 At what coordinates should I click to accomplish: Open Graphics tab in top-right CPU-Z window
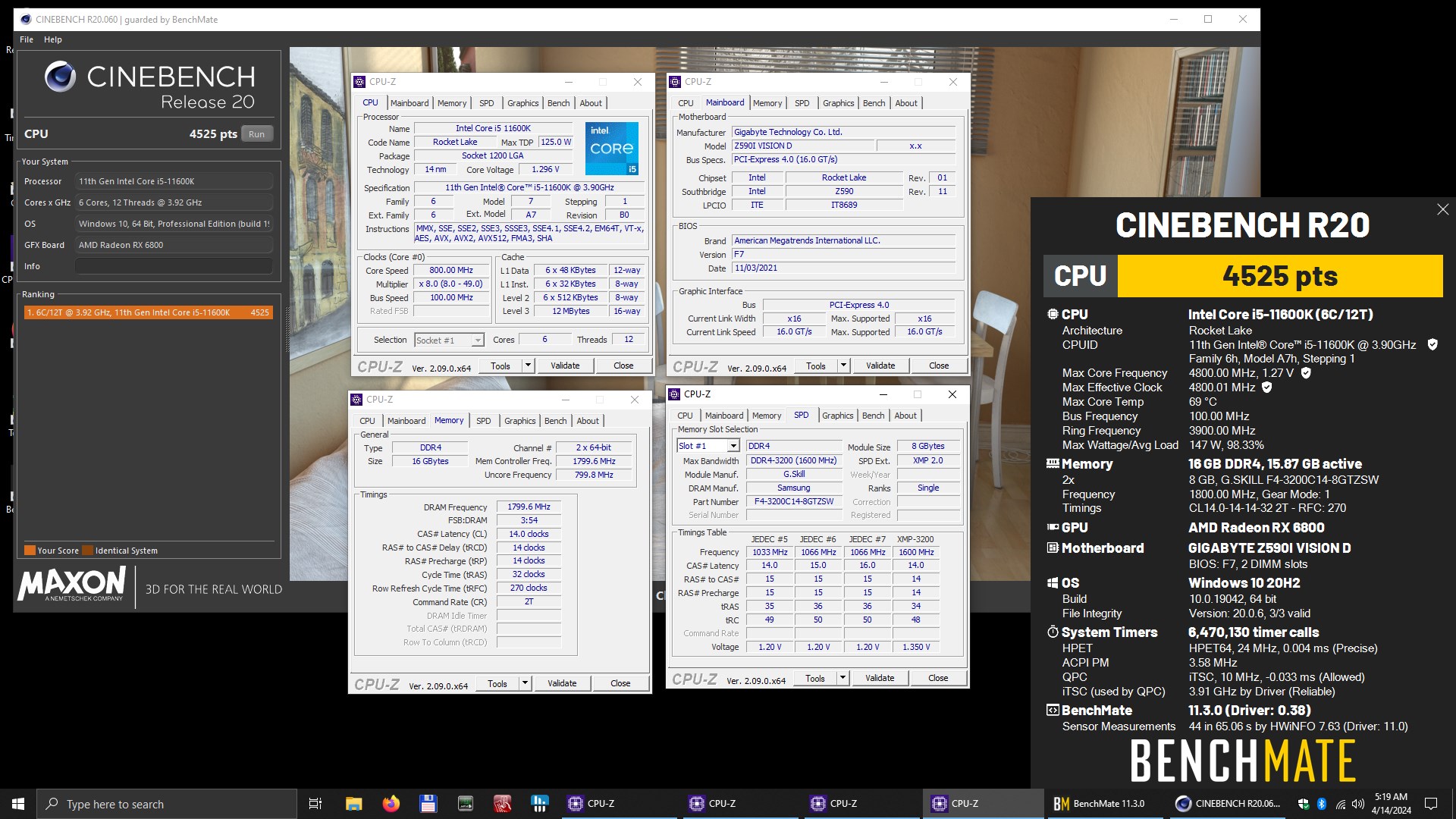pos(839,103)
